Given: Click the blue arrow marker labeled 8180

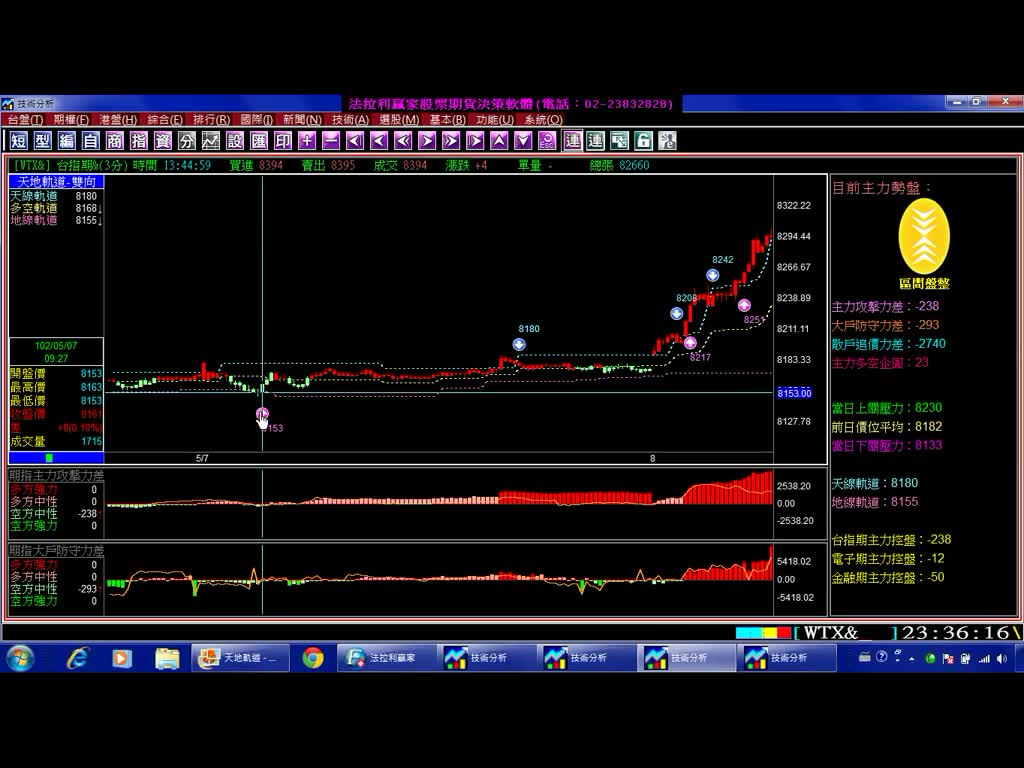Looking at the screenshot, I should [x=519, y=344].
